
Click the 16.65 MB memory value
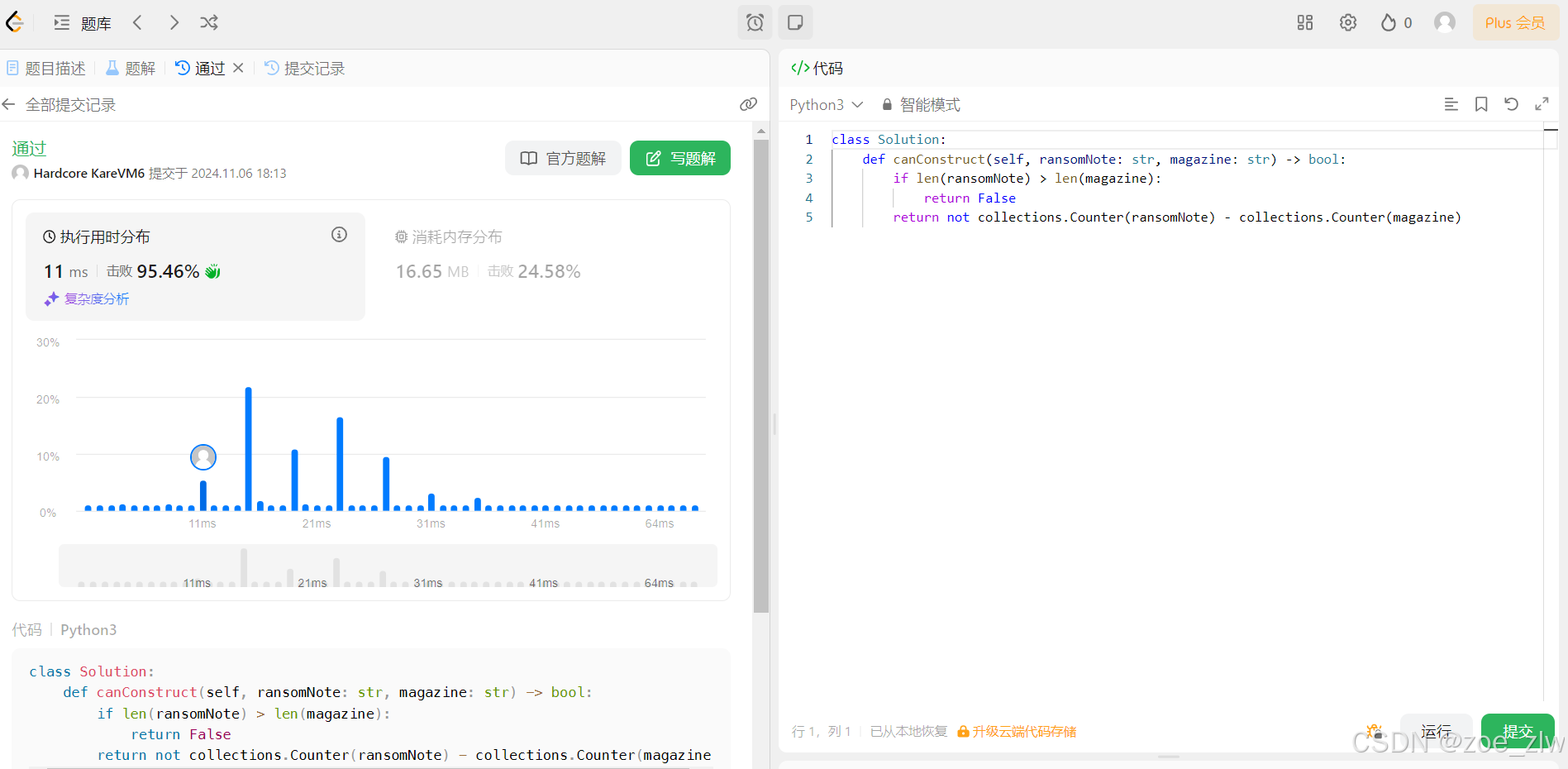pyautogui.click(x=432, y=271)
